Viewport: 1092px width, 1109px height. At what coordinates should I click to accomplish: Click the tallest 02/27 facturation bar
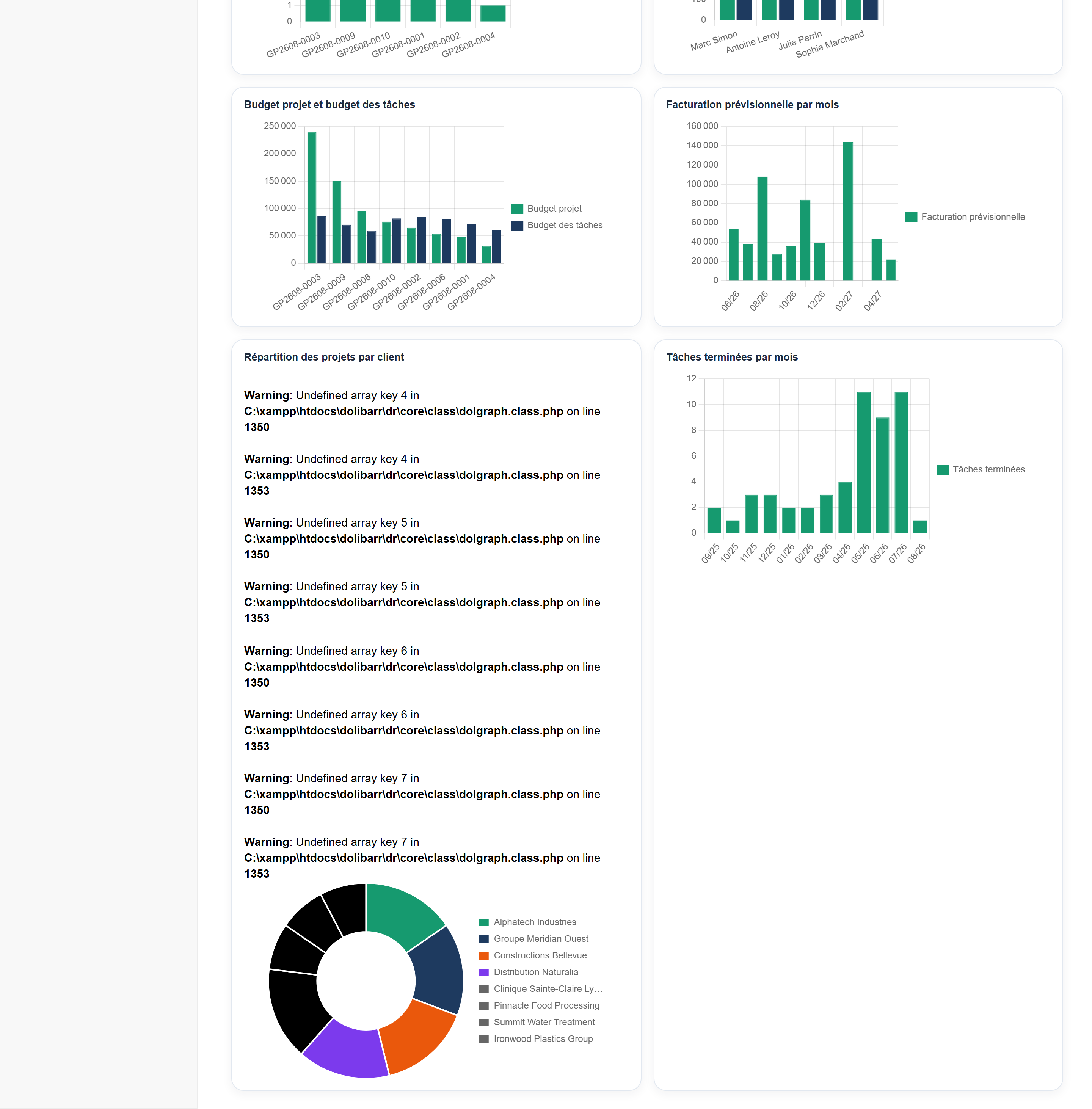coord(848,211)
